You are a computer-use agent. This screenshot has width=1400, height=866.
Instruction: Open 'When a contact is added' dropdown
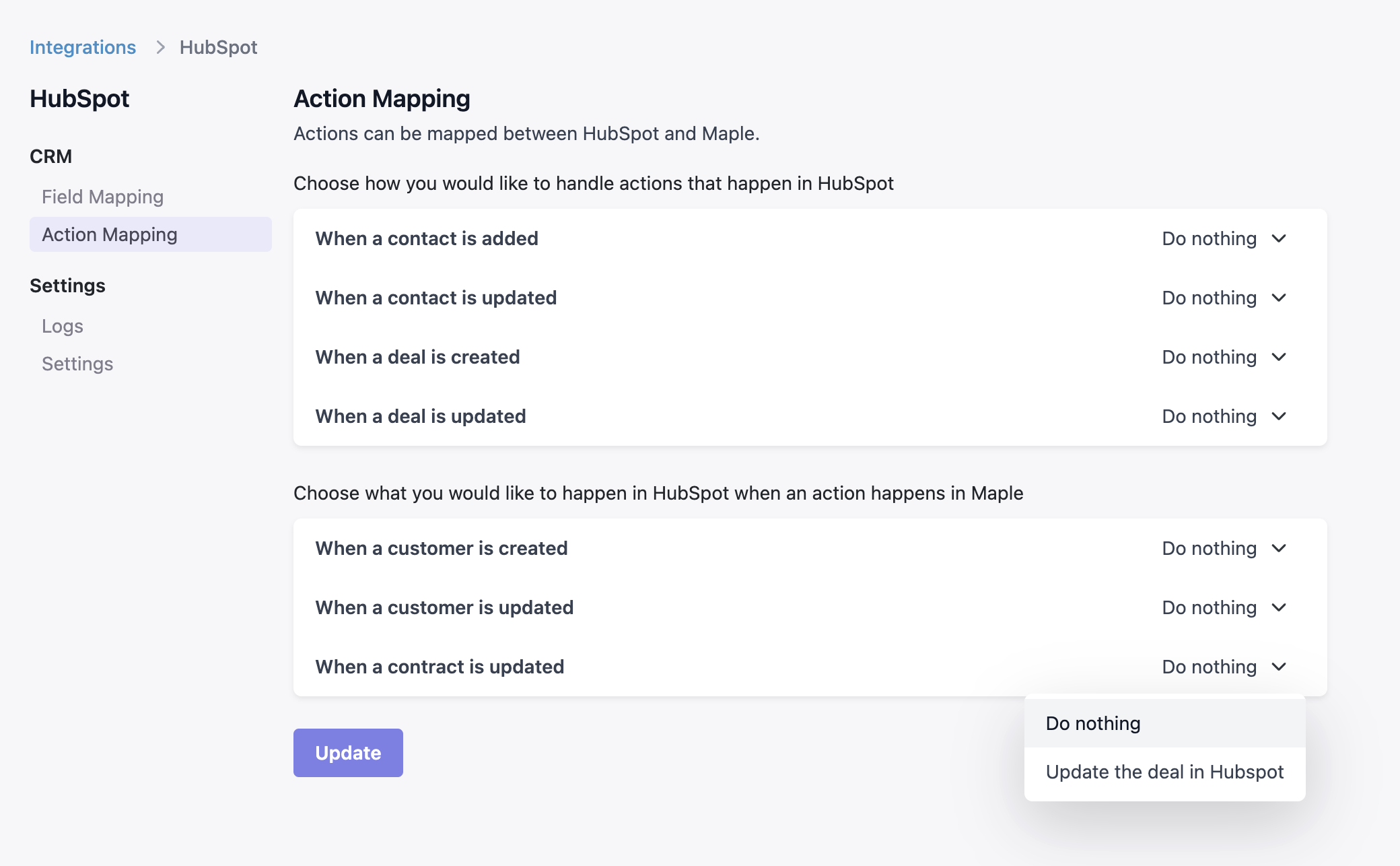(x=1210, y=238)
